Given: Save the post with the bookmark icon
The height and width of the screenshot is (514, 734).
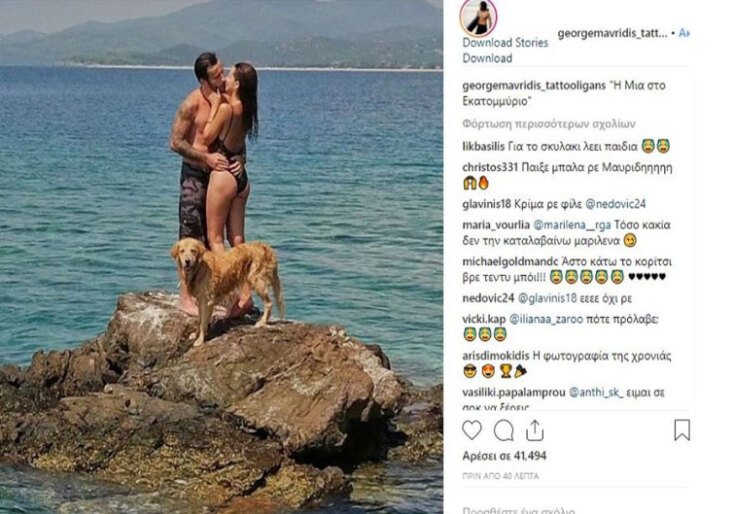Looking at the screenshot, I should pos(682,430).
